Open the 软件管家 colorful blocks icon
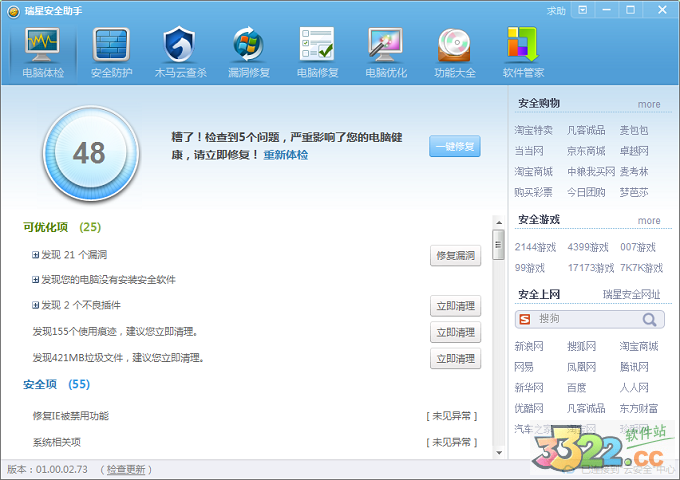680x480 pixels. click(523, 44)
